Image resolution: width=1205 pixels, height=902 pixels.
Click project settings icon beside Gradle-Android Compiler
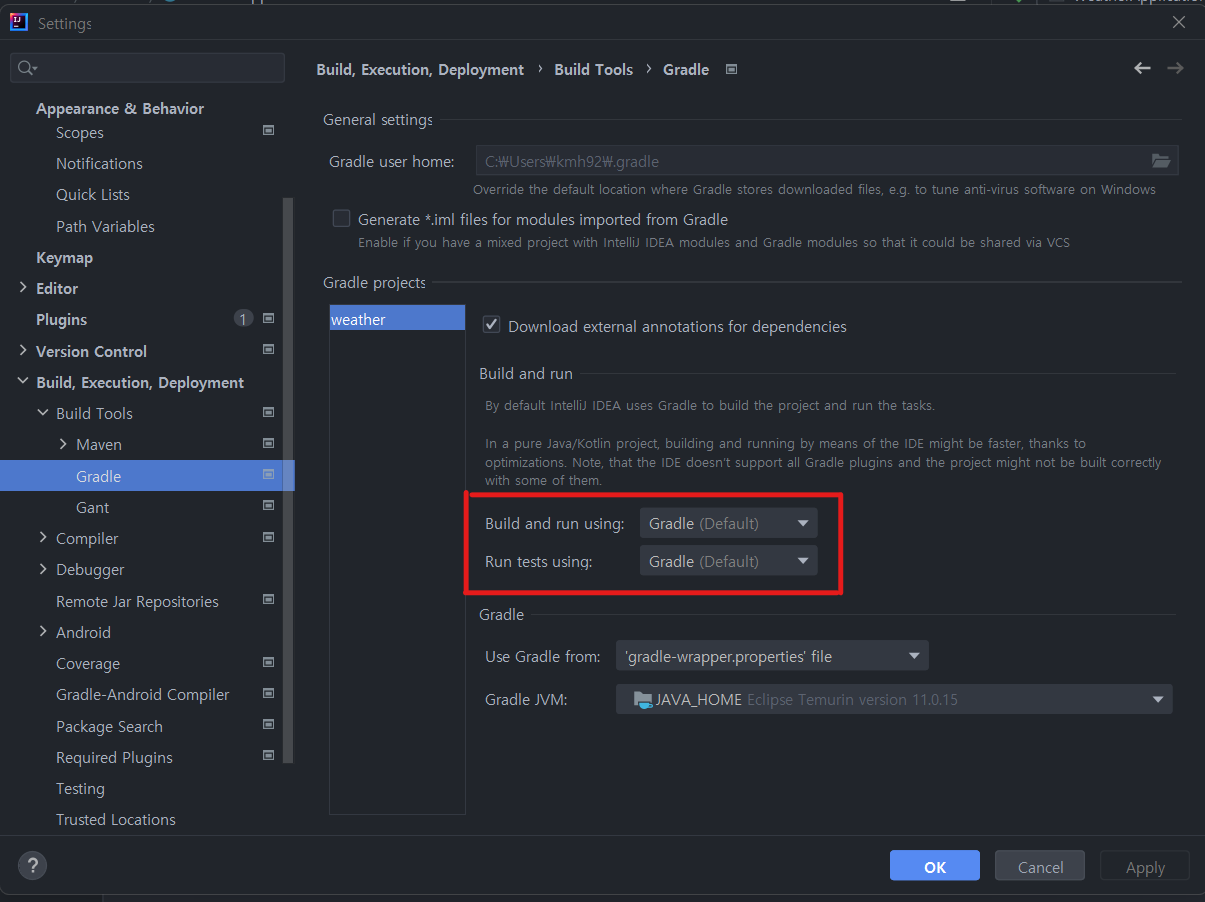point(268,693)
